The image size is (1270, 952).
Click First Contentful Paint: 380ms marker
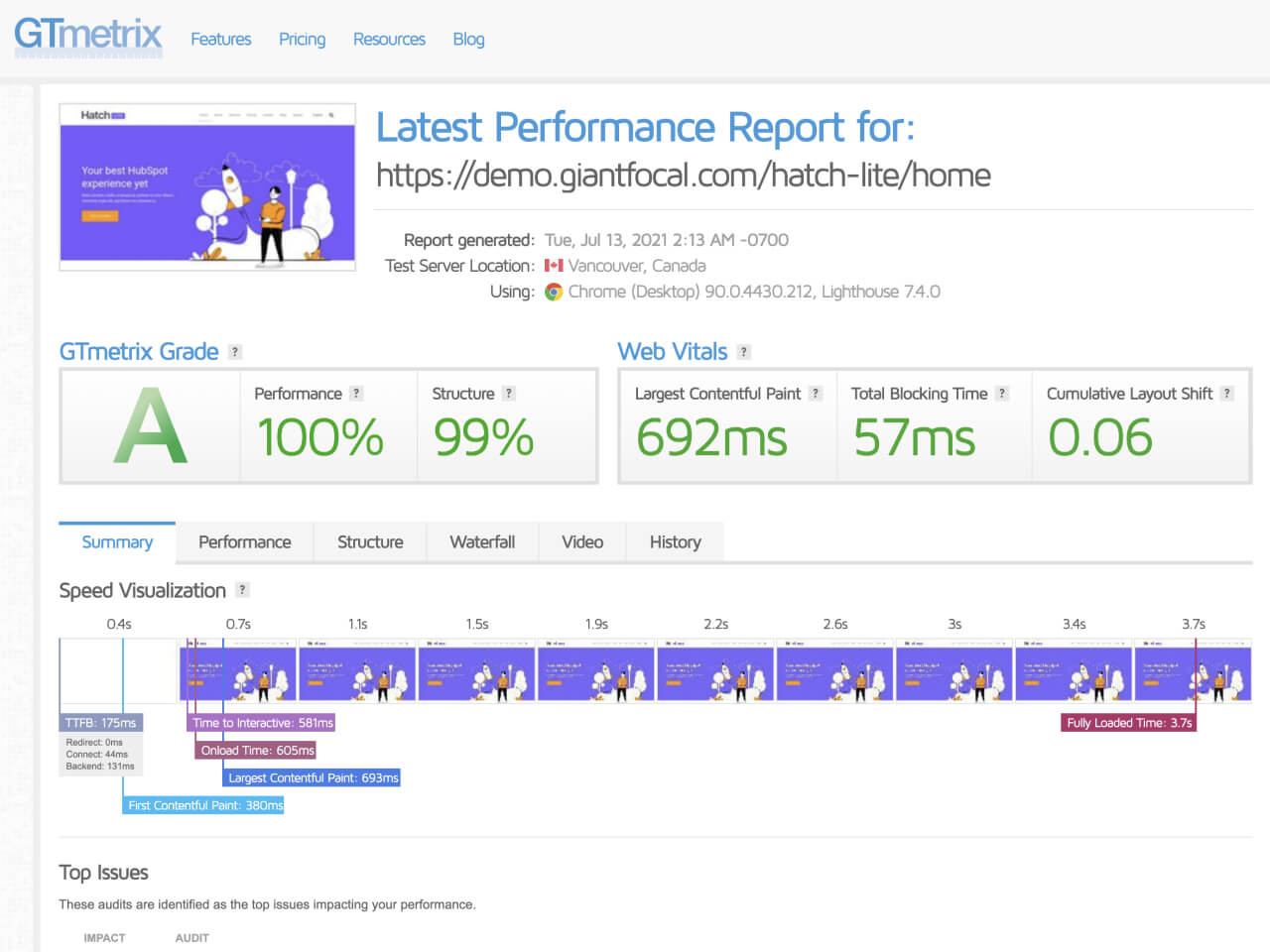(x=204, y=805)
